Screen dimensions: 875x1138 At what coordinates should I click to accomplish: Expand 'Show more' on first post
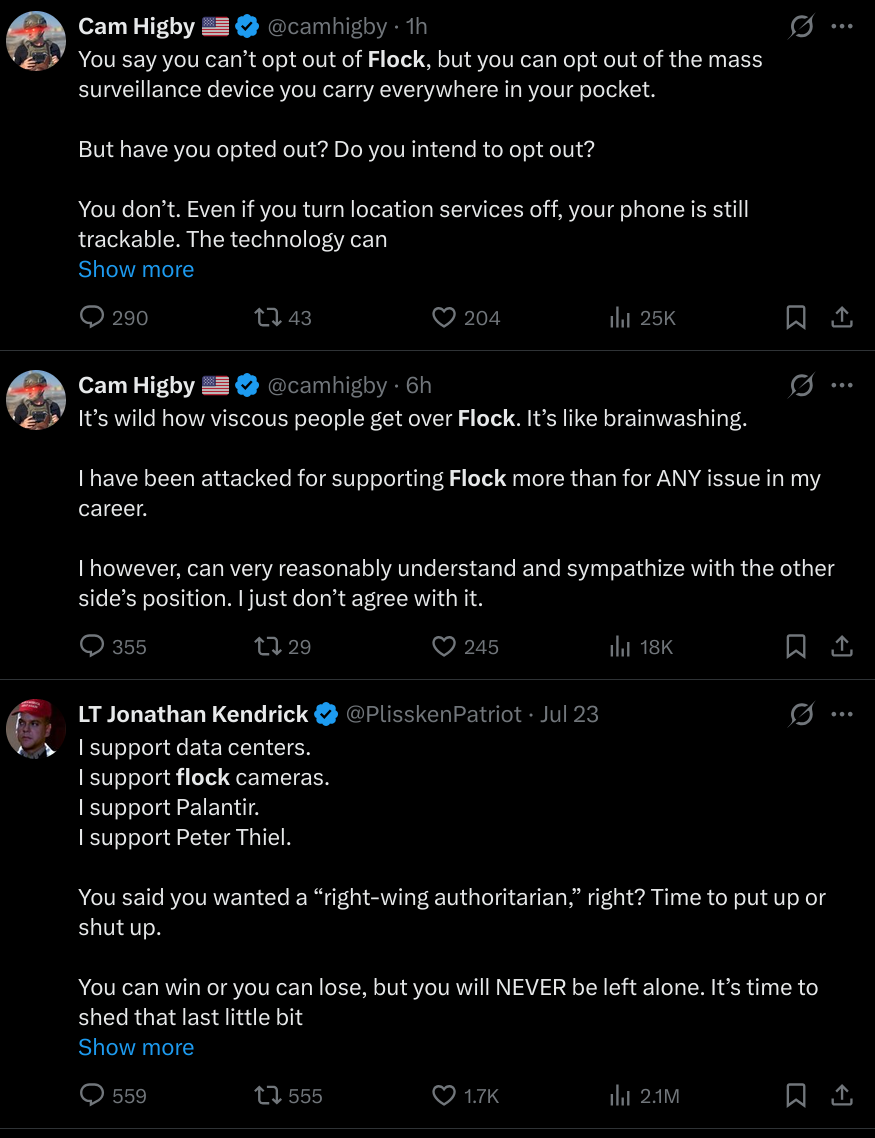click(x=136, y=269)
